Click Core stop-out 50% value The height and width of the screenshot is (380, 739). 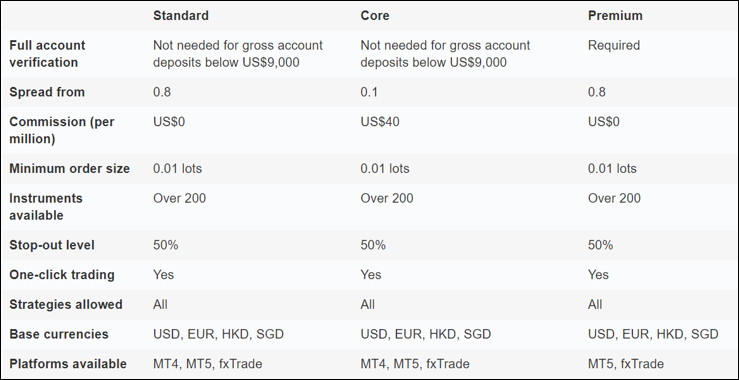click(x=373, y=245)
